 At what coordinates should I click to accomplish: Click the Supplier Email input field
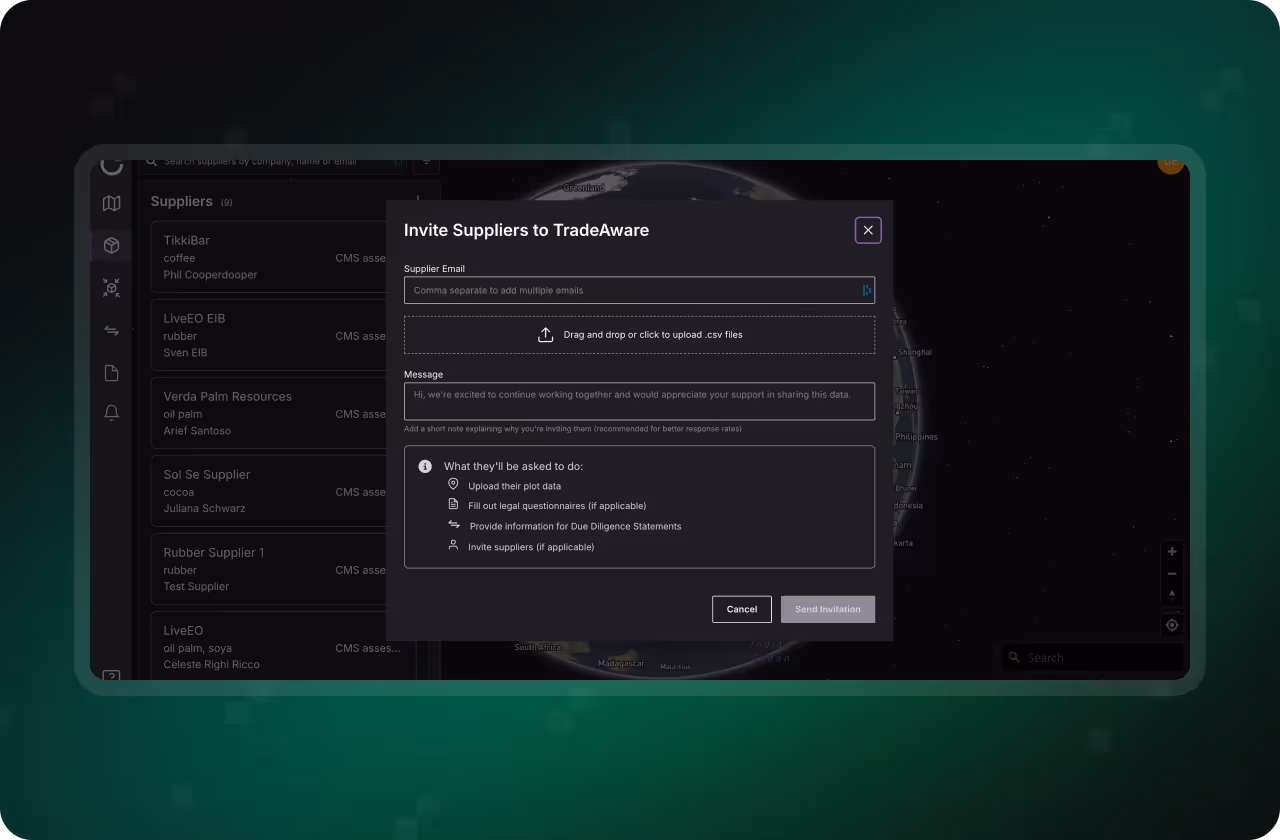[639, 290]
